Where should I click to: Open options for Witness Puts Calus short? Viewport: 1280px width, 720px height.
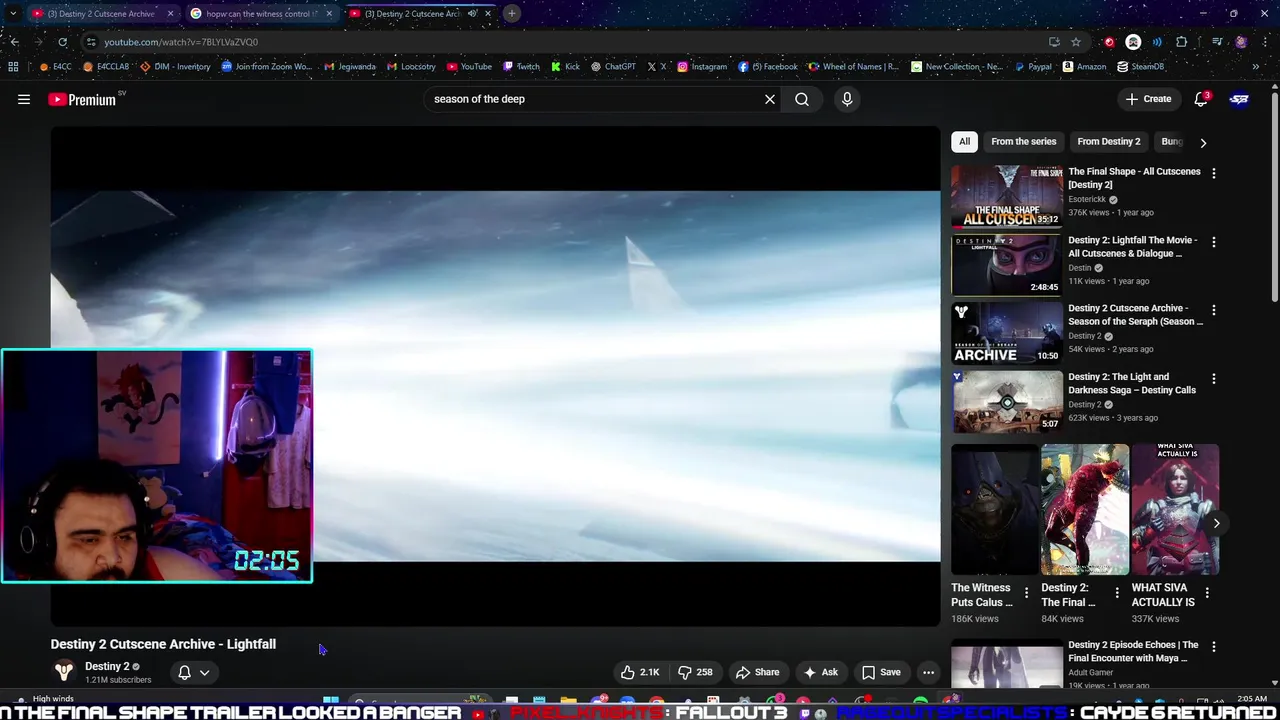pos(1026,593)
